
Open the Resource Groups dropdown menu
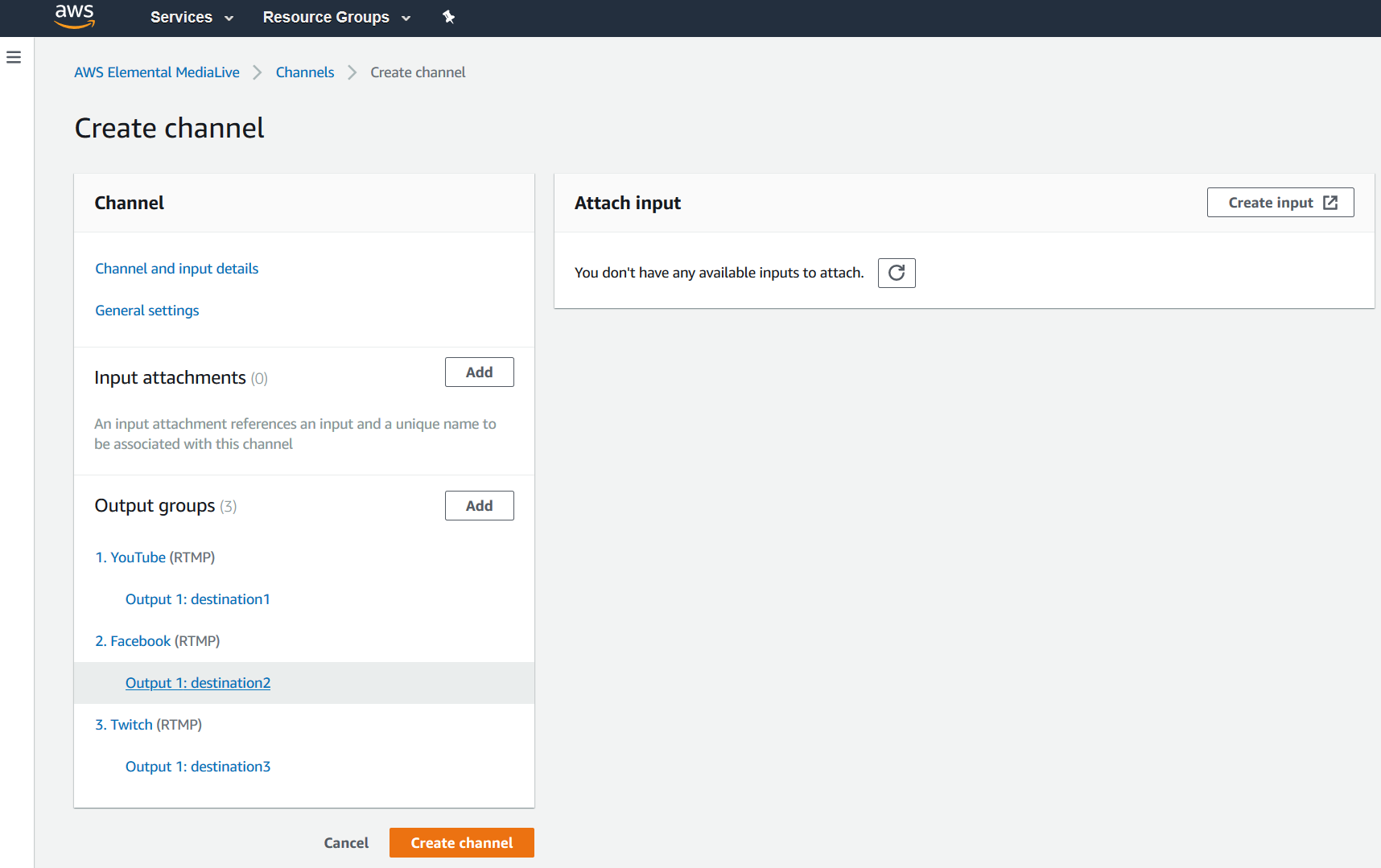pyautogui.click(x=336, y=17)
